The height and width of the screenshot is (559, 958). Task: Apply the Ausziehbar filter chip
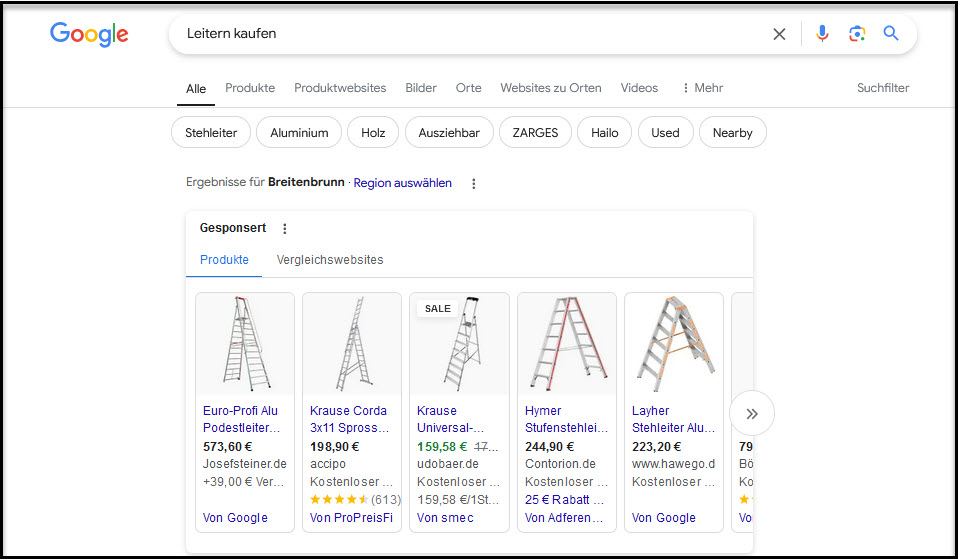pyautogui.click(x=449, y=133)
